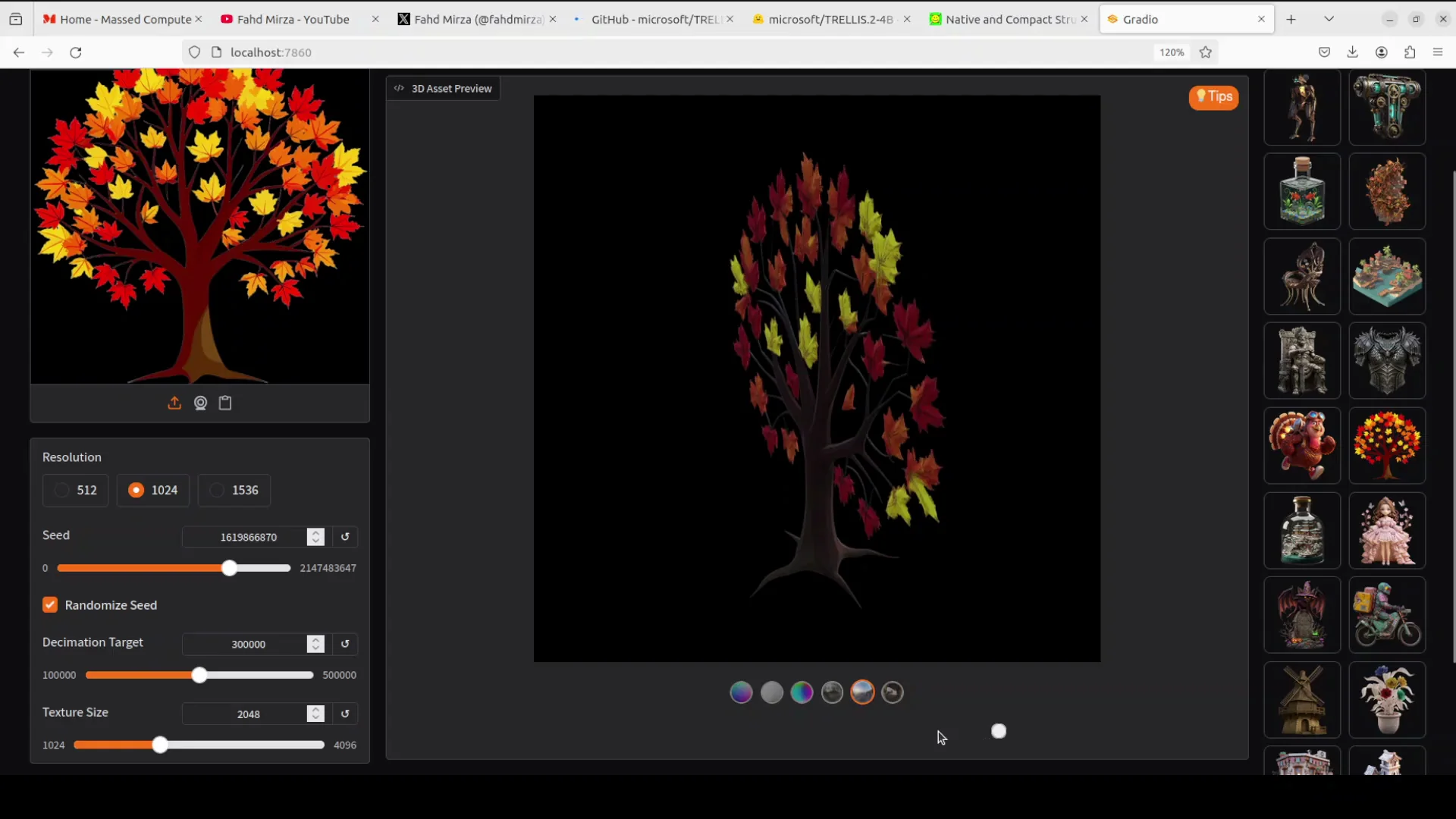The width and height of the screenshot is (1456, 819).
Task: Click the Decimation Target slider handle
Action: pyautogui.click(x=199, y=675)
